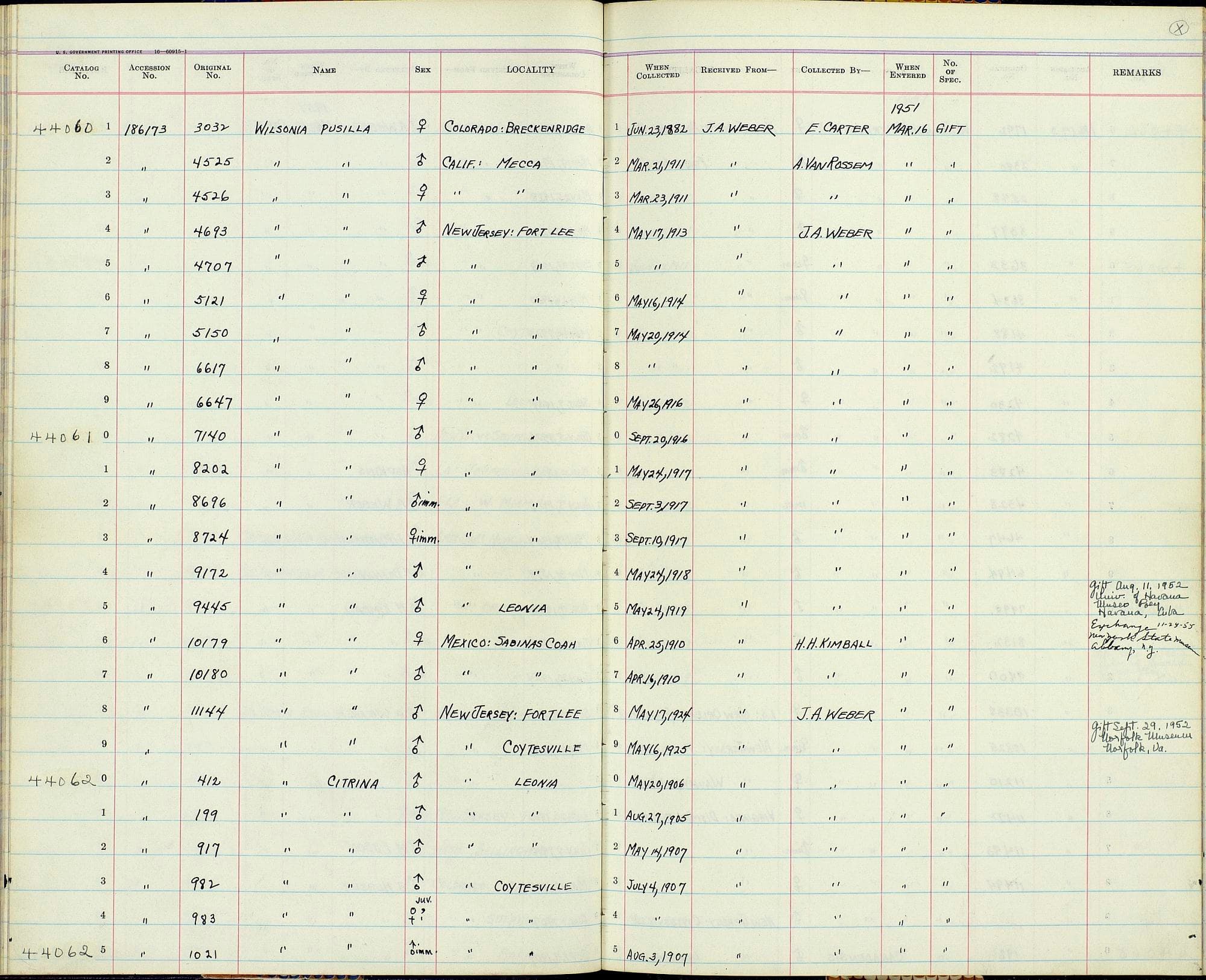Select original number 4693
The width and height of the screenshot is (1206, 980).
[x=211, y=231]
